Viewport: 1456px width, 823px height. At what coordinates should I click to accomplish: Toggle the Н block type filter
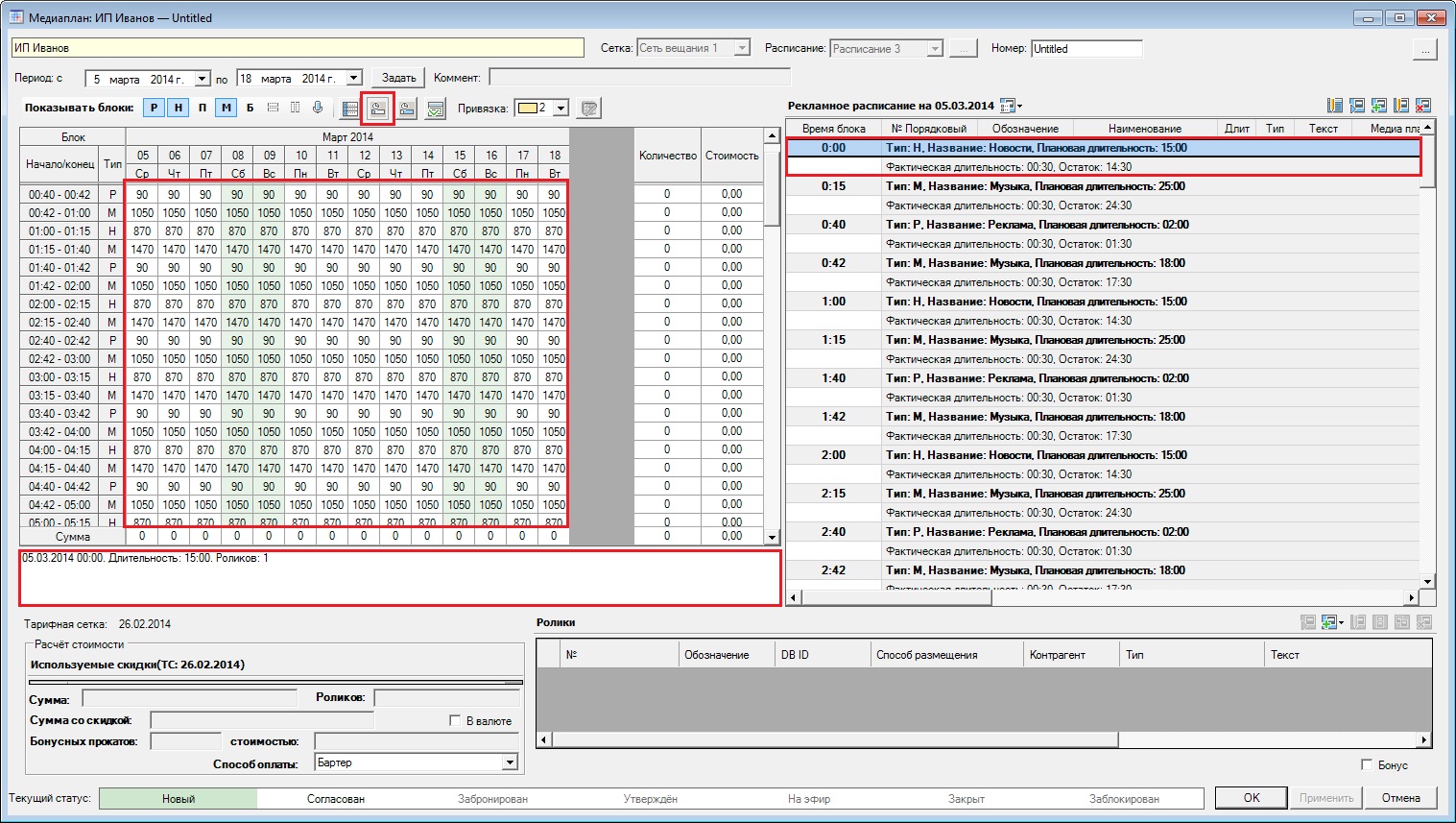178,108
